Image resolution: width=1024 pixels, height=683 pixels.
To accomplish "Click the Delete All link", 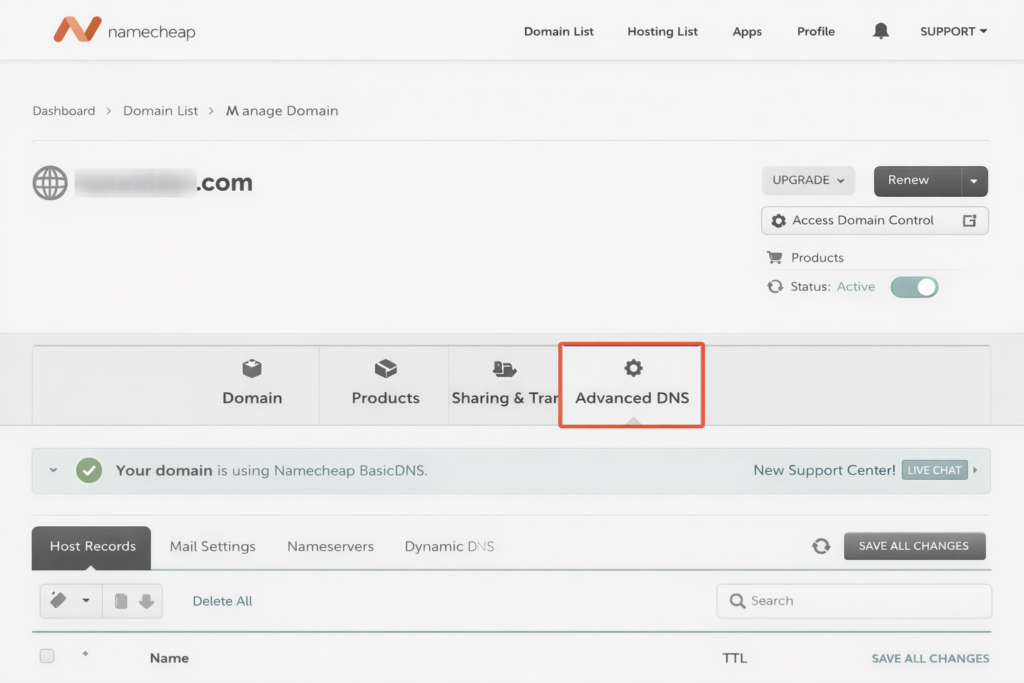I will click(221, 601).
